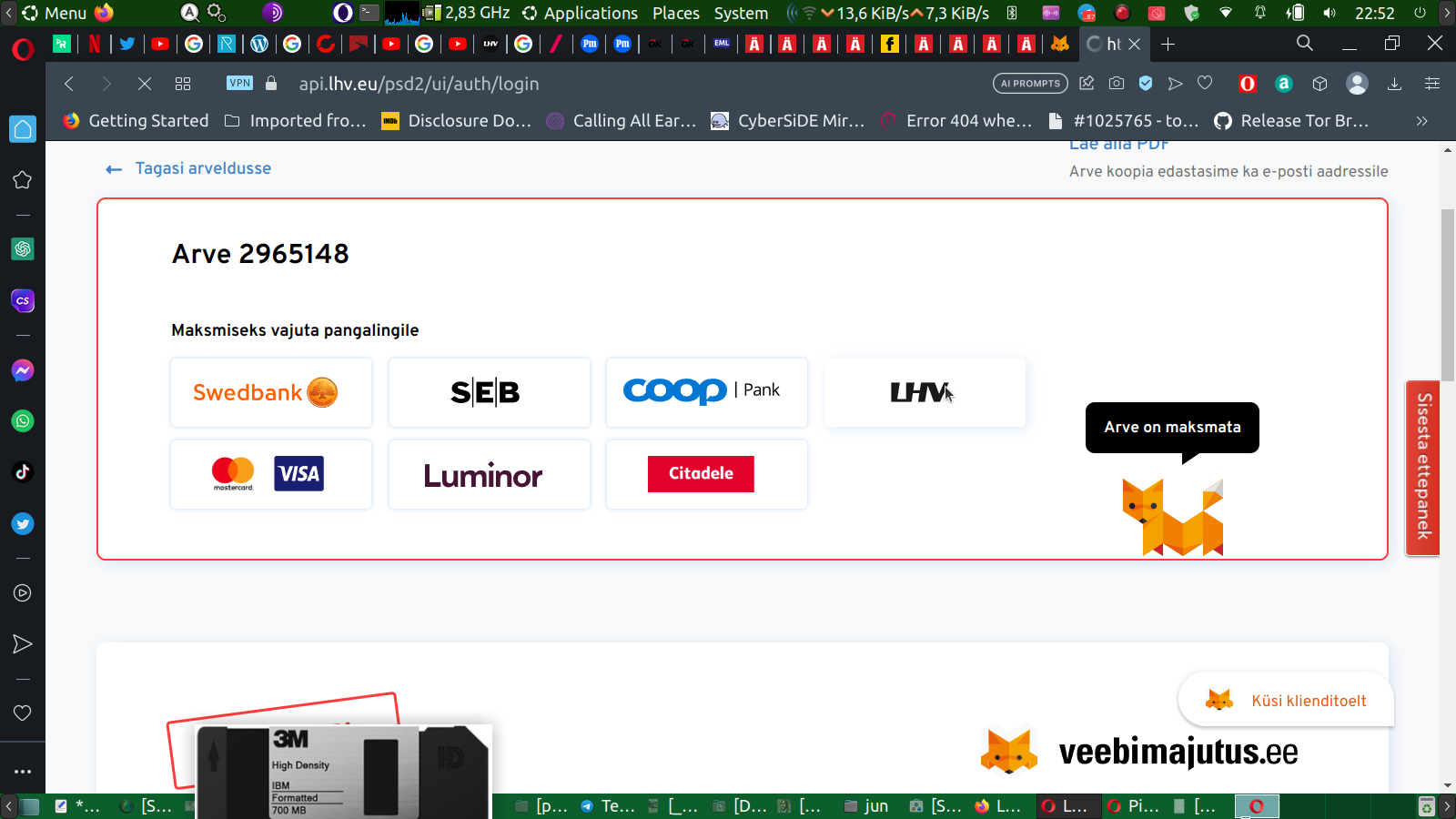Show more bookmarks with double chevron

[1421, 121]
